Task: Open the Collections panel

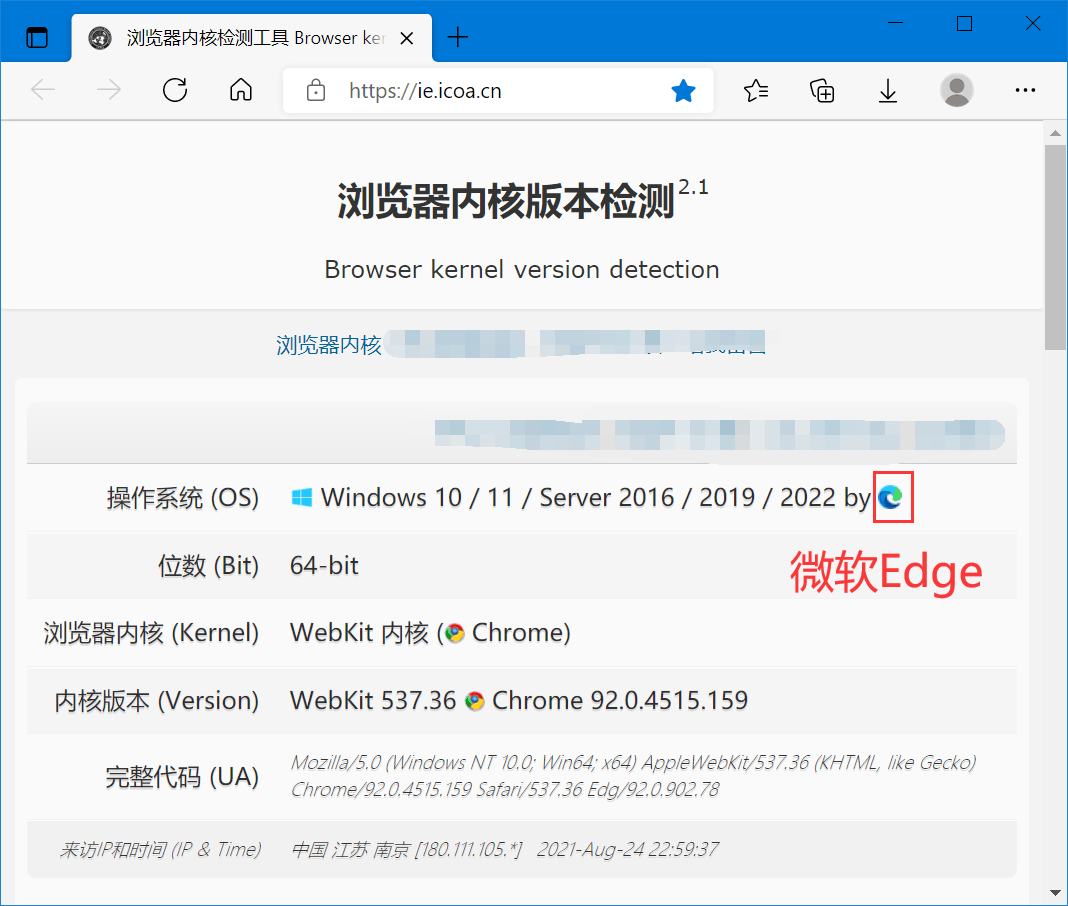Action: coord(822,90)
